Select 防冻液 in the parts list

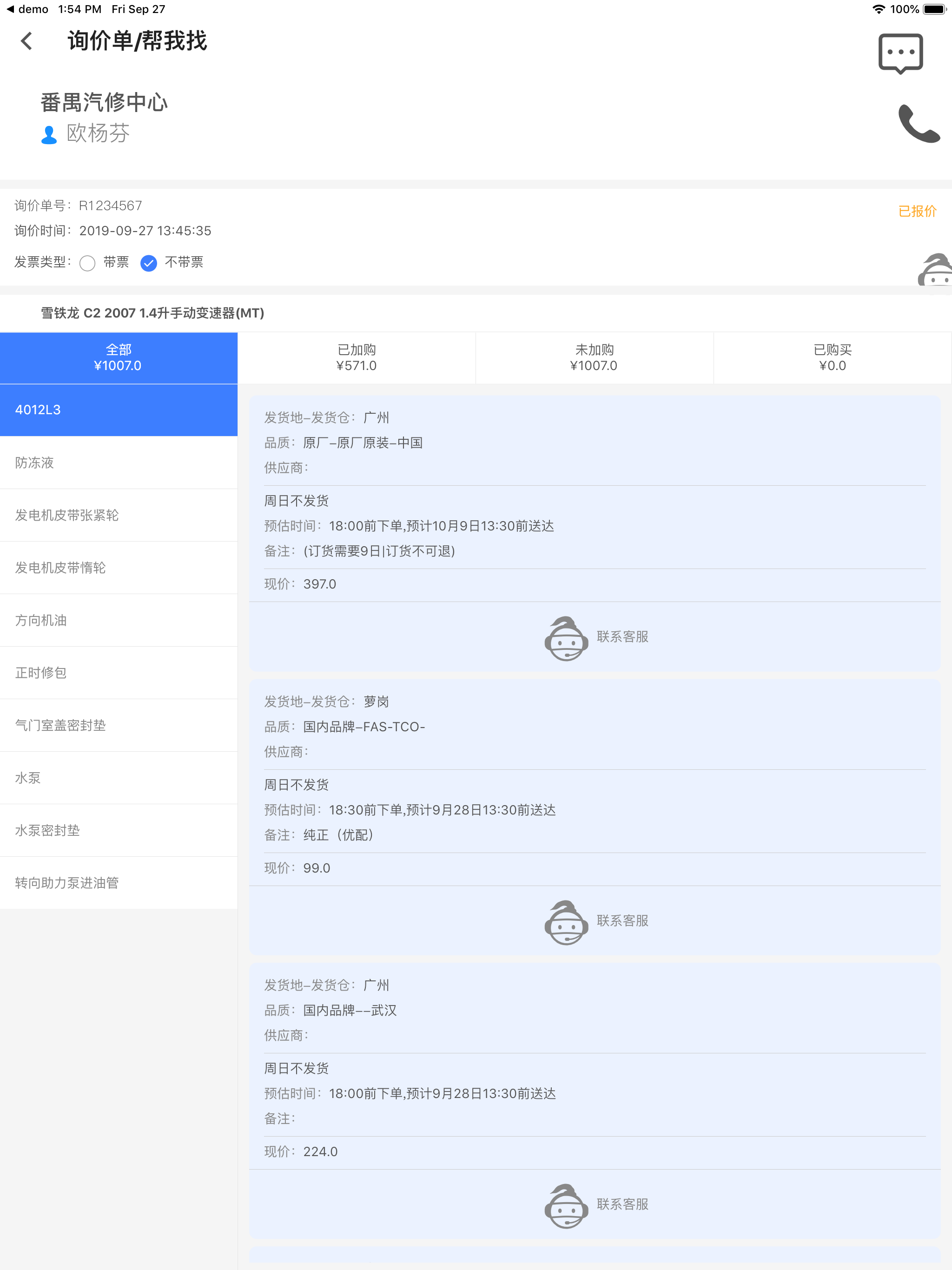[119, 463]
